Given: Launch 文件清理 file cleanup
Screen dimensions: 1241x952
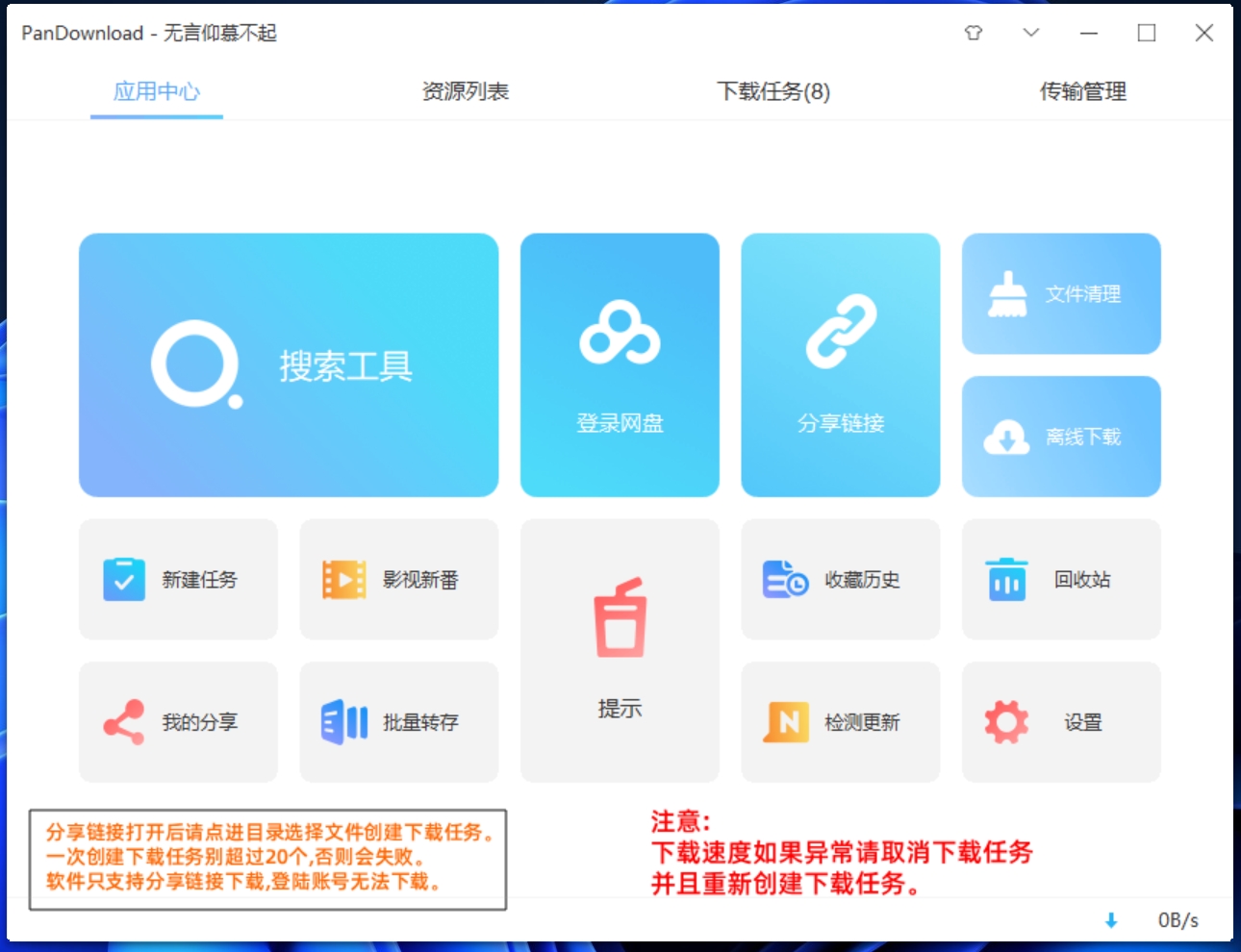Looking at the screenshot, I should (1060, 294).
